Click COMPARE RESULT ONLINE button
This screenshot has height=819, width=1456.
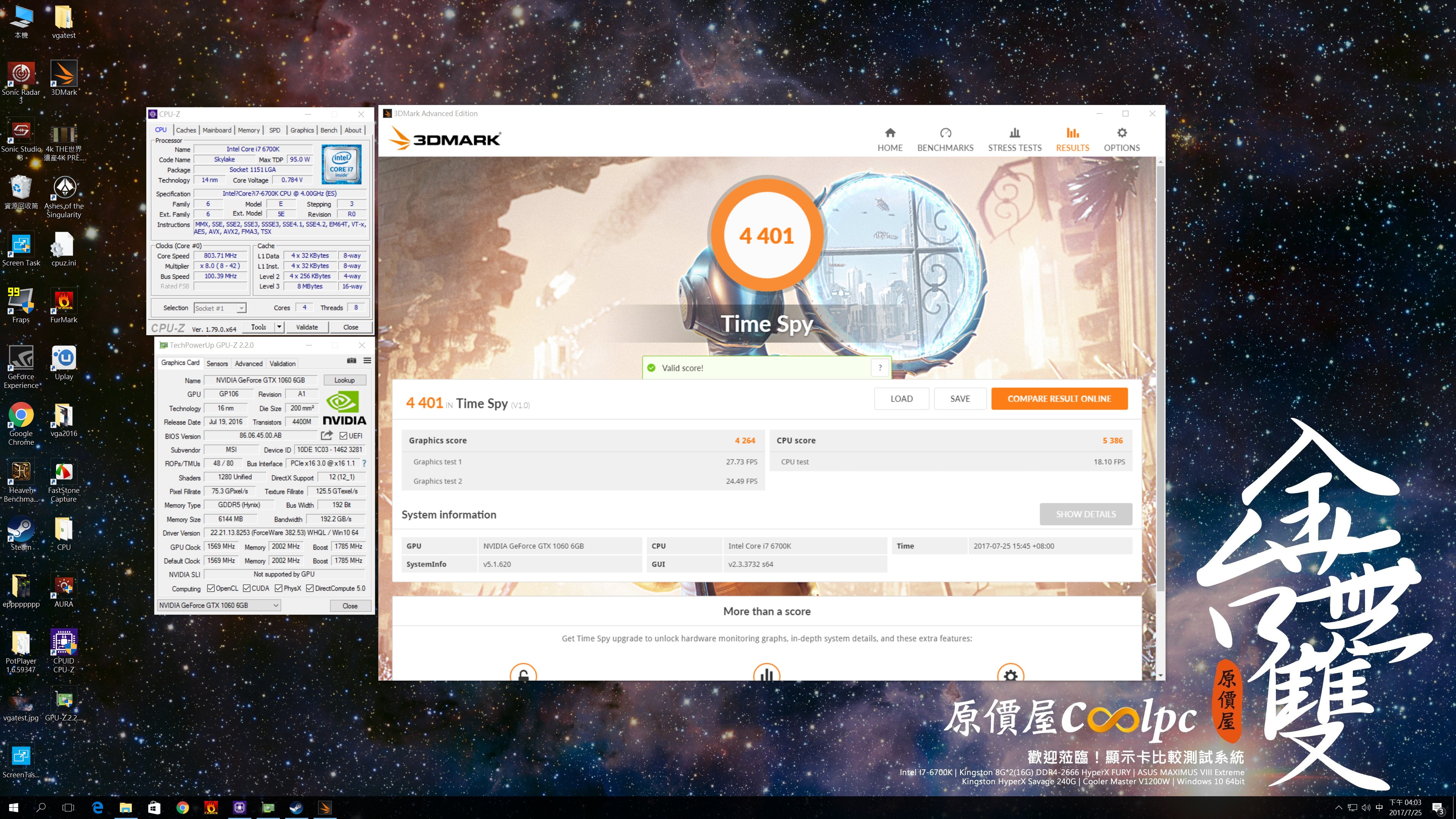(1059, 399)
